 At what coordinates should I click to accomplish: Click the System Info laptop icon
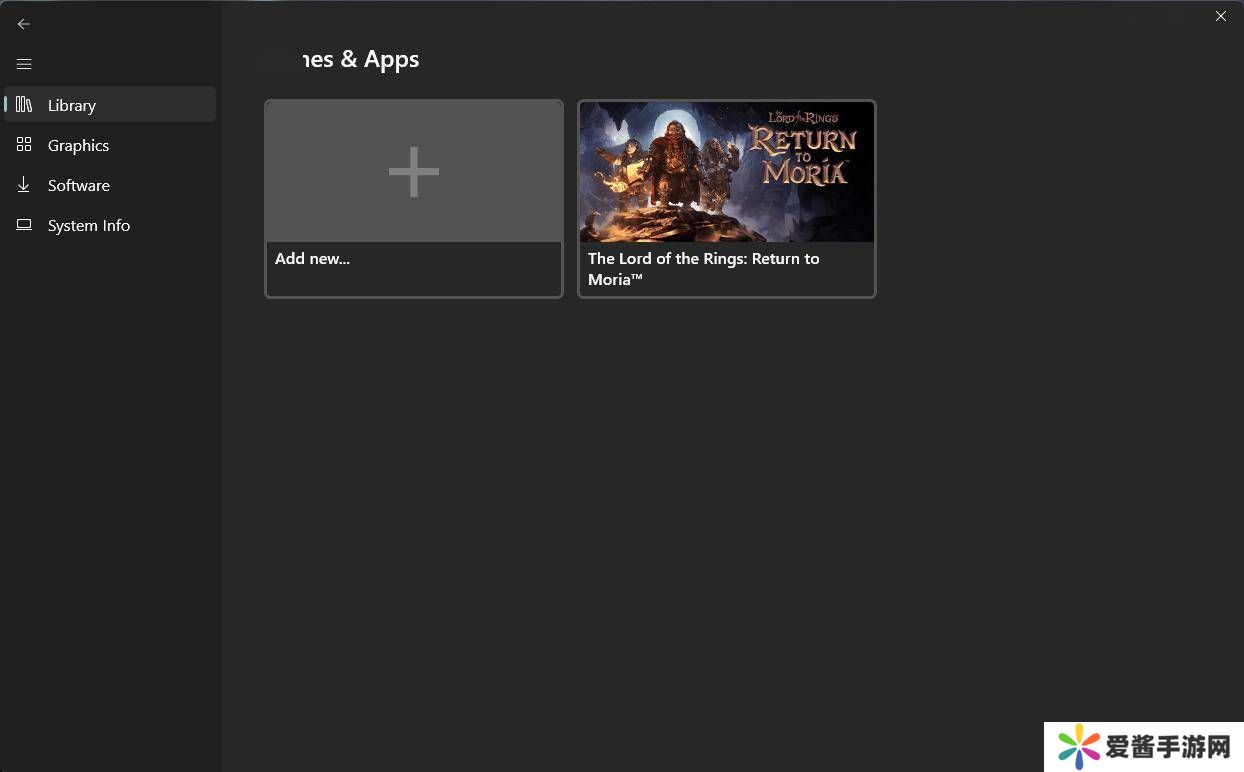24,225
